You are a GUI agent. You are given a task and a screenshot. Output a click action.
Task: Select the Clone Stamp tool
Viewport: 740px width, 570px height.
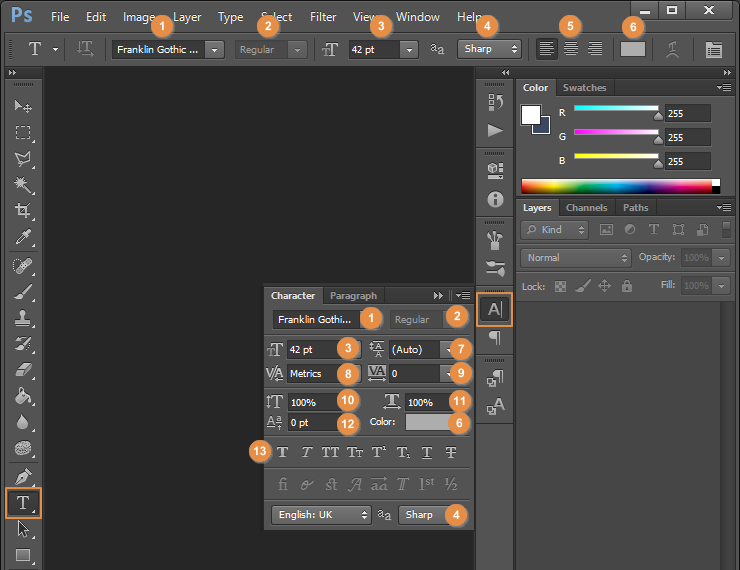point(23,318)
